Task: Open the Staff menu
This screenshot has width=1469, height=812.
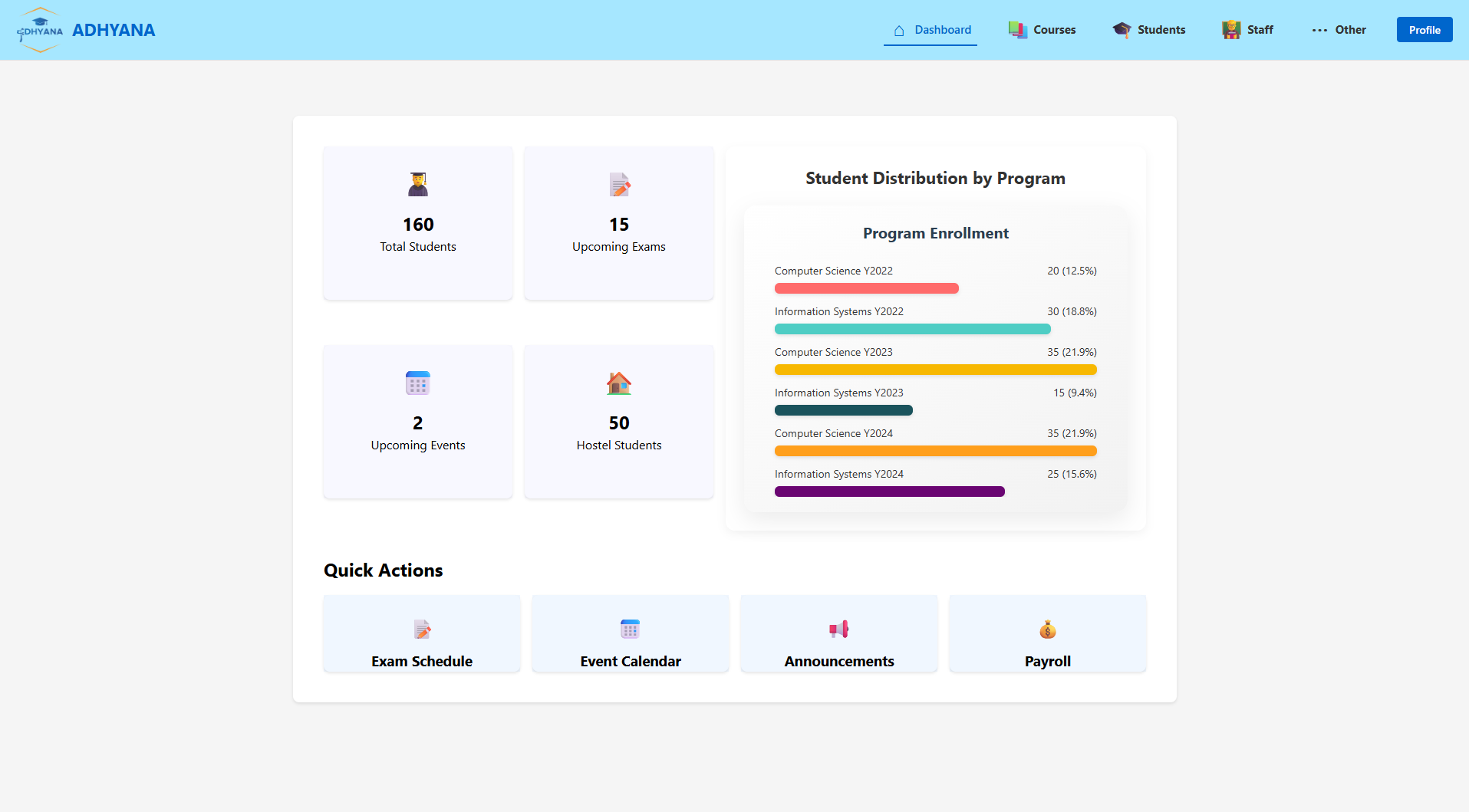Action: coord(1247,30)
